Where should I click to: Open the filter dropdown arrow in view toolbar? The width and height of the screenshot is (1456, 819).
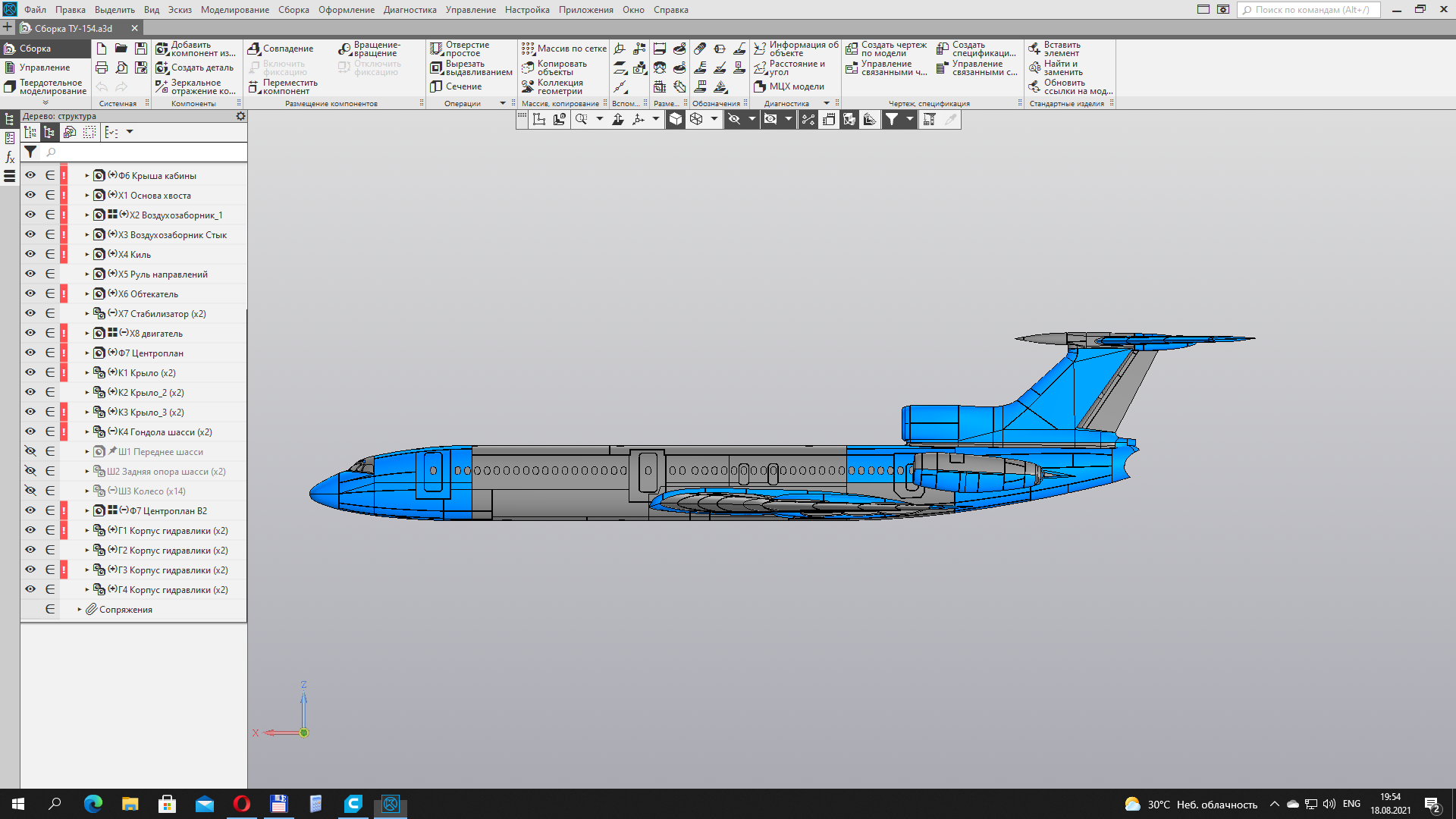(909, 119)
